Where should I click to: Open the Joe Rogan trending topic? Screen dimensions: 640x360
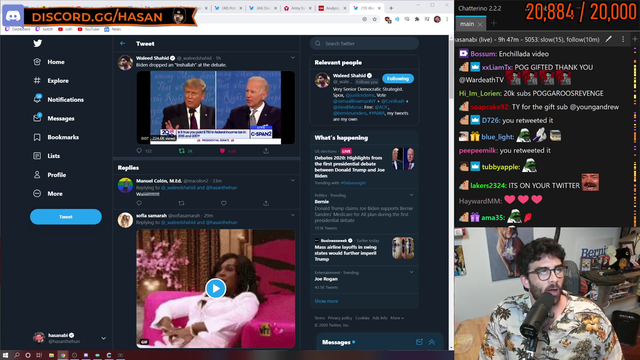click(x=326, y=279)
